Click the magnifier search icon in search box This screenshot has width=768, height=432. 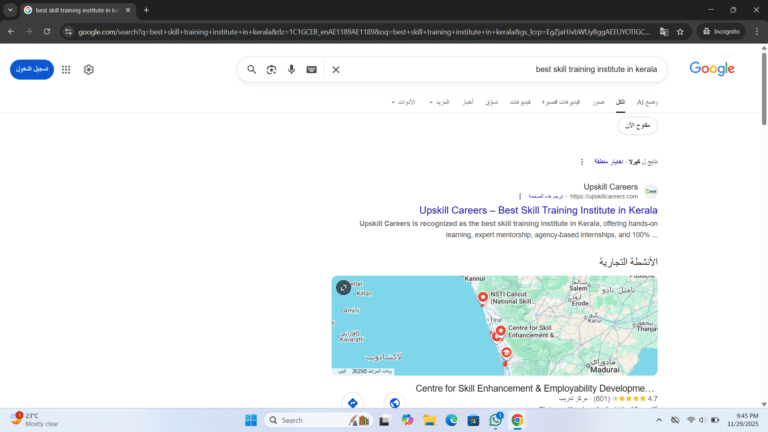point(251,70)
